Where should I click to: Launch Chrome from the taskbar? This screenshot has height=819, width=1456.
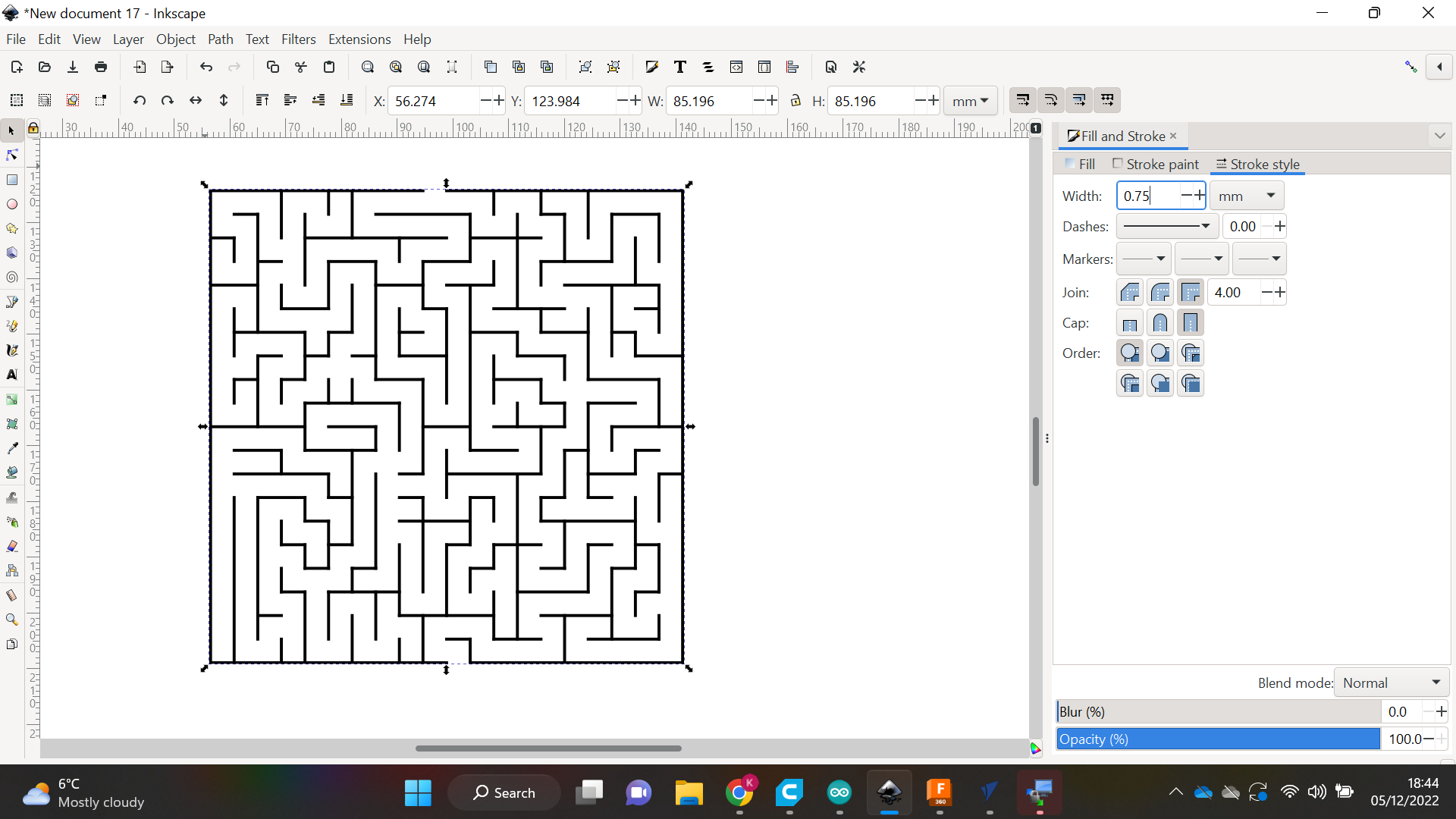[741, 792]
